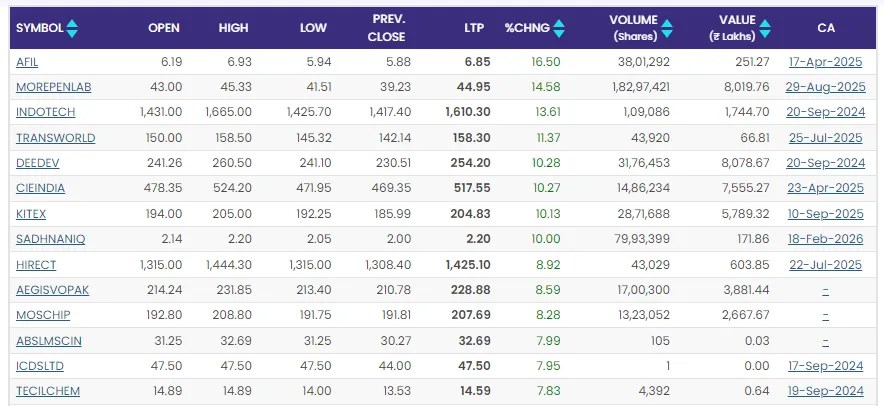Open the 10-Sep-2025 CA date for KITEX

825,214
